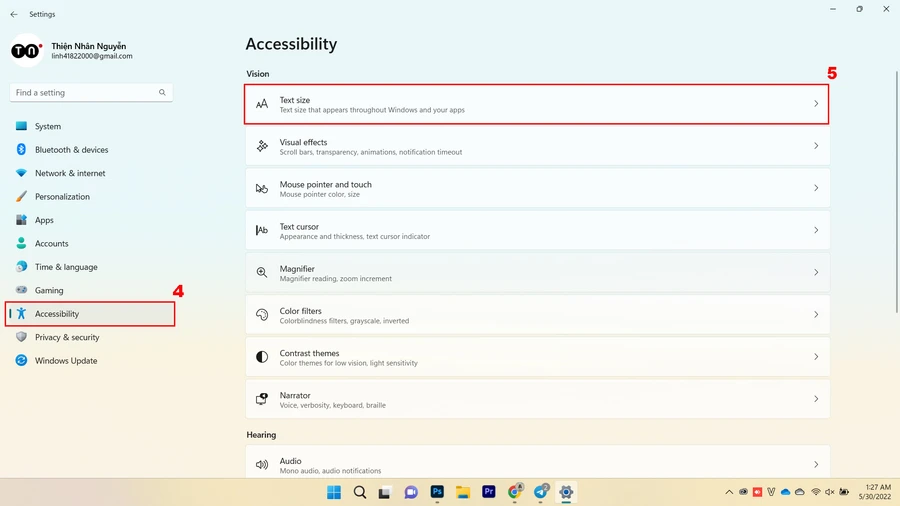Open Bluetooth & devices settings
Screen dimensions: 900x506
point(89,150)
